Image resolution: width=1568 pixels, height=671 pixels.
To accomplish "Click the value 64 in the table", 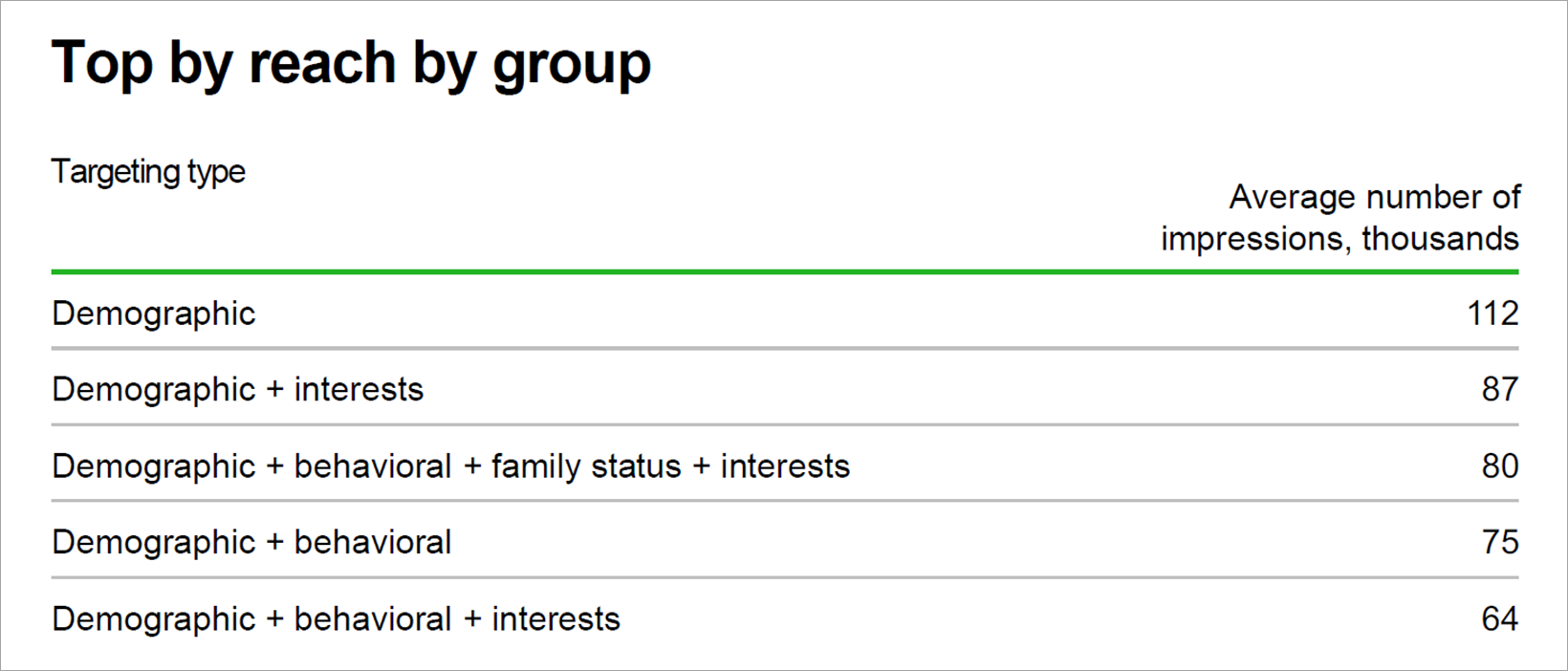I will (x=1499, y=619).
